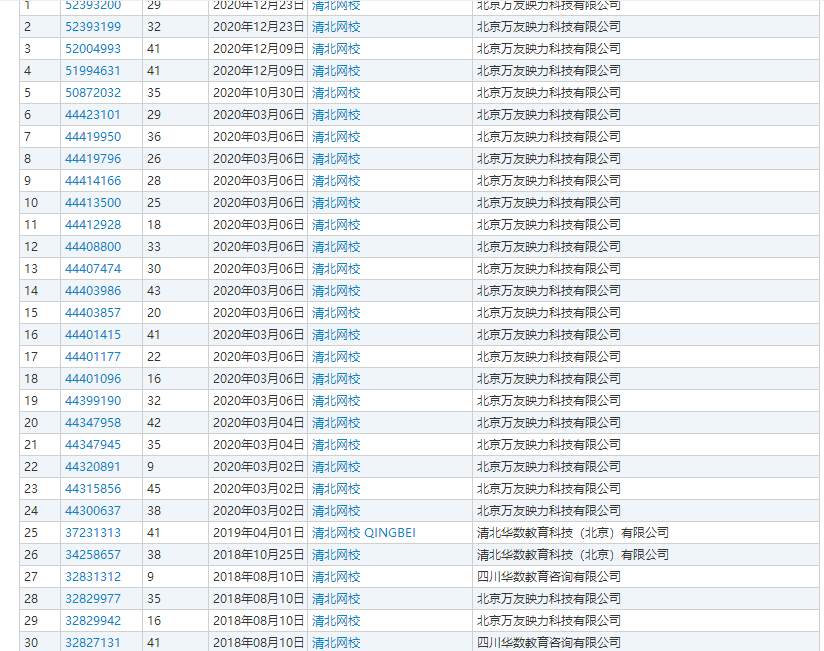
Task: Open registration number 44401177 link
Action: pos(93,357)
